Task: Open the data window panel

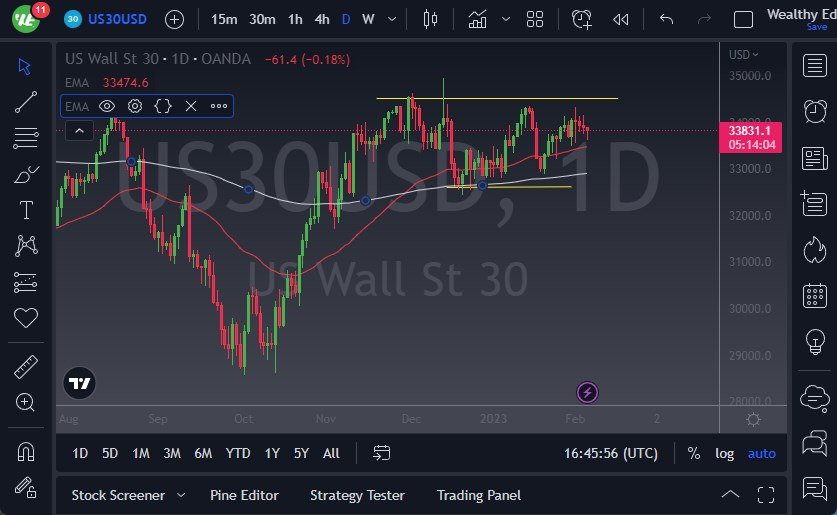Action: tap(815, 203)
